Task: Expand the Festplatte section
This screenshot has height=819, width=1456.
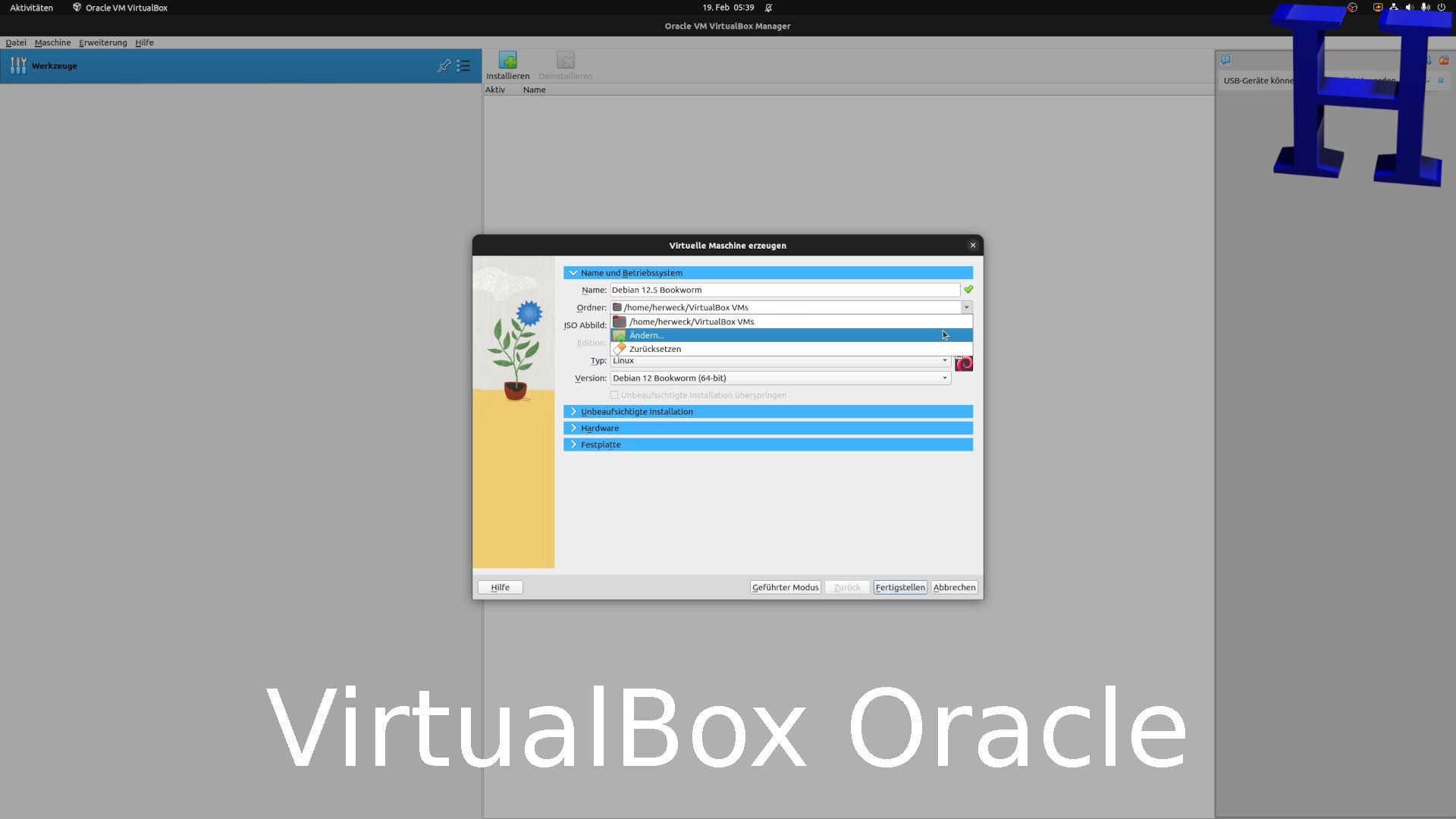Action: (x=768, y=445)
